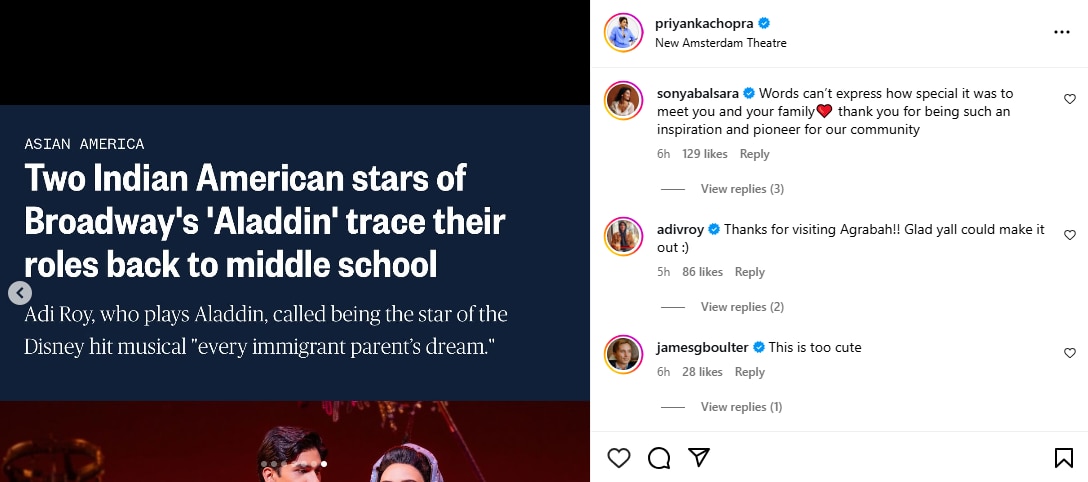
Task: Open New Amsterdam Theatre location link
Action: [x=720, y=43]
